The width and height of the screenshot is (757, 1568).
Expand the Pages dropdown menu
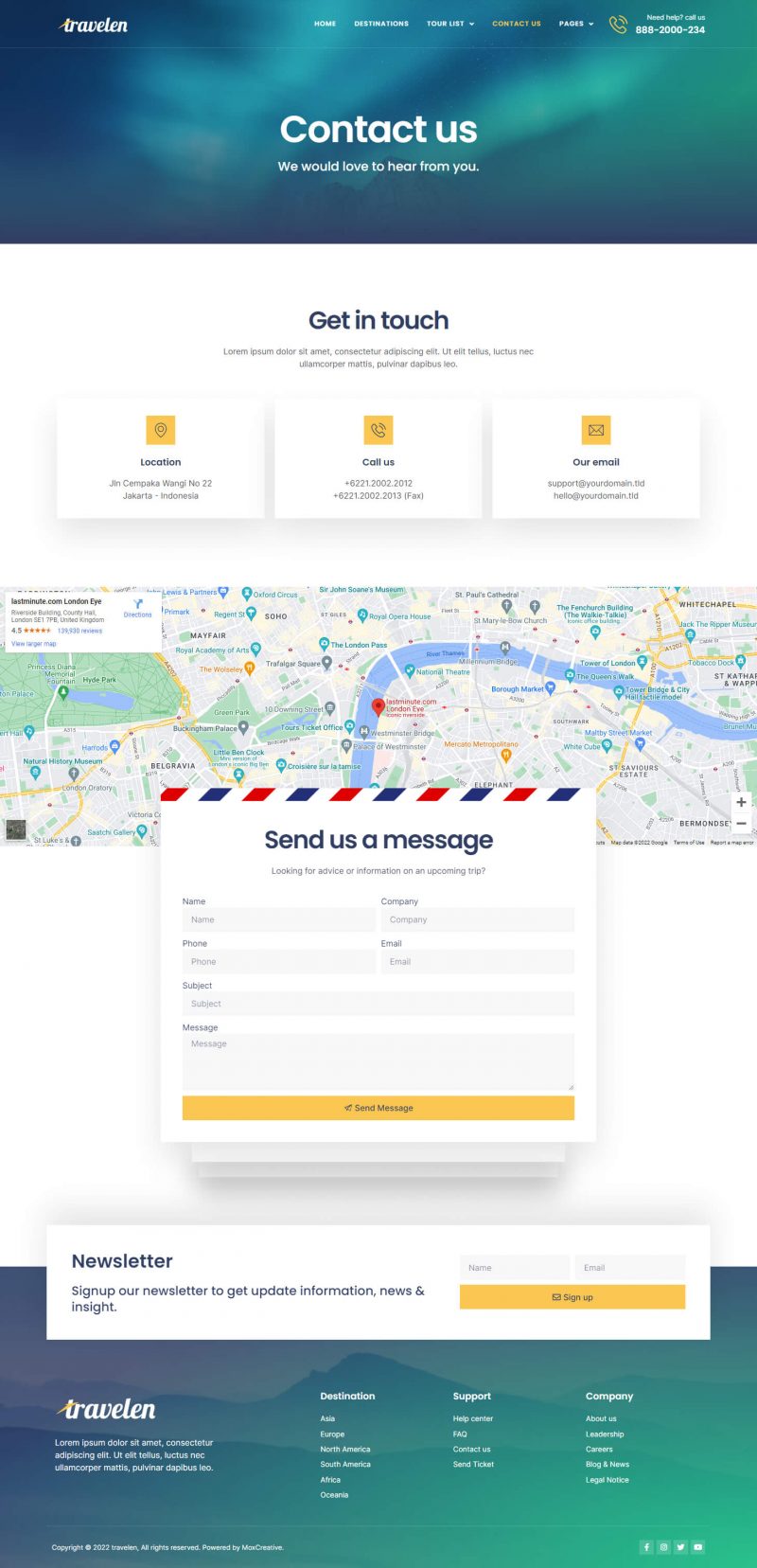click(576, 24)
